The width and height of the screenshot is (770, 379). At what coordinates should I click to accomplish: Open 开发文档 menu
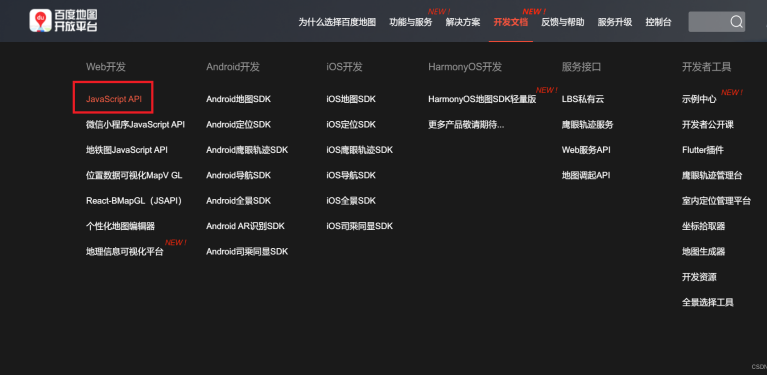point(511,22)
